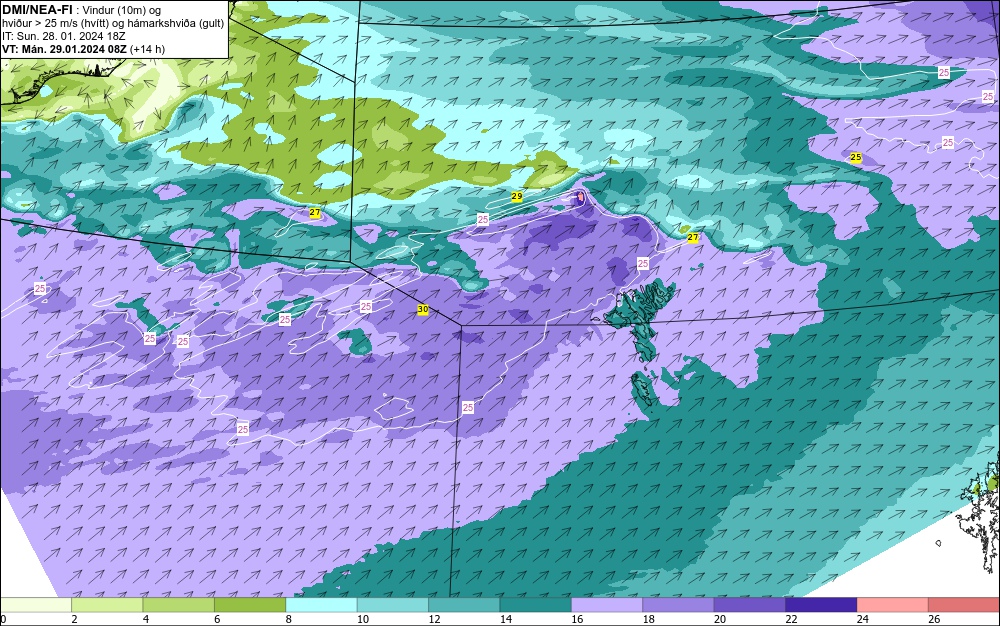1000x626 pixels.
Task: Choose the dark teal 14–16 m/s legend swatch
Action: pos(536,605)
